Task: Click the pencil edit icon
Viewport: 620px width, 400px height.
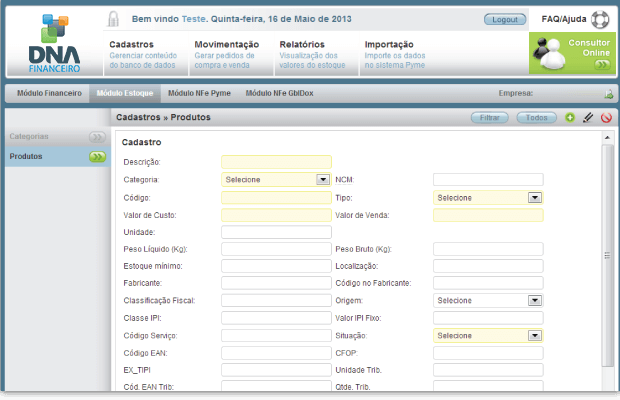Action: 588,118
